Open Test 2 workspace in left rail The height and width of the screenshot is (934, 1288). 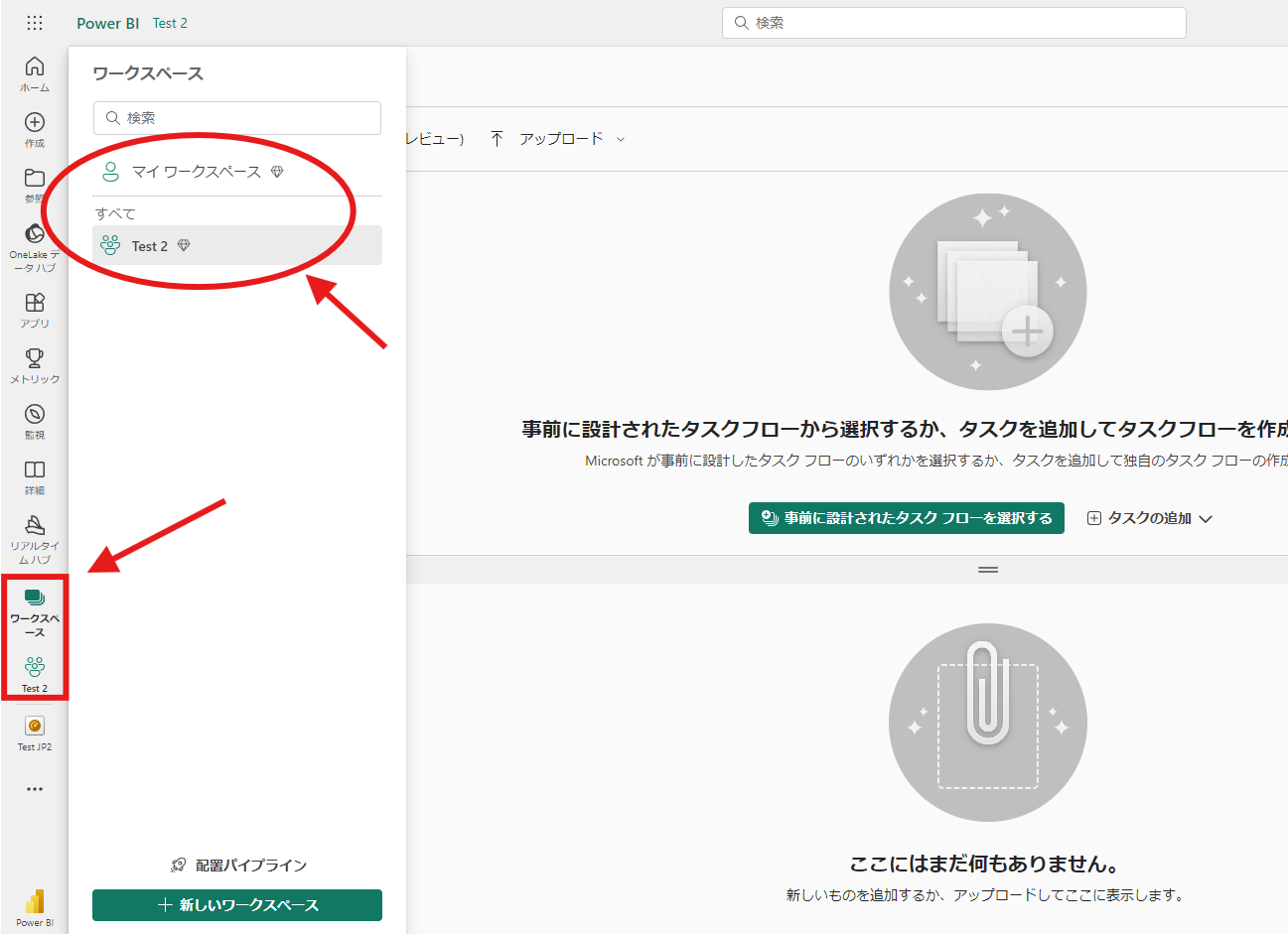[35, 675]
